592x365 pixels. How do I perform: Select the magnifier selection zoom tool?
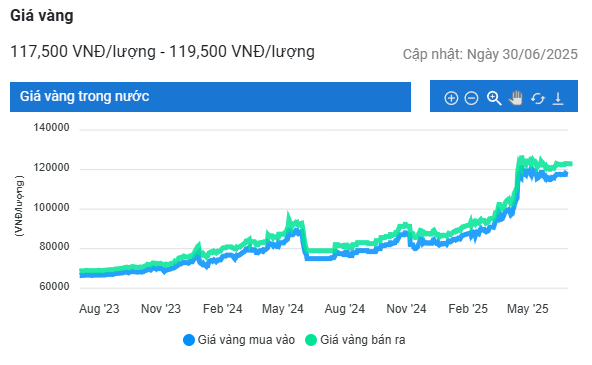click(x=494, y=98)
